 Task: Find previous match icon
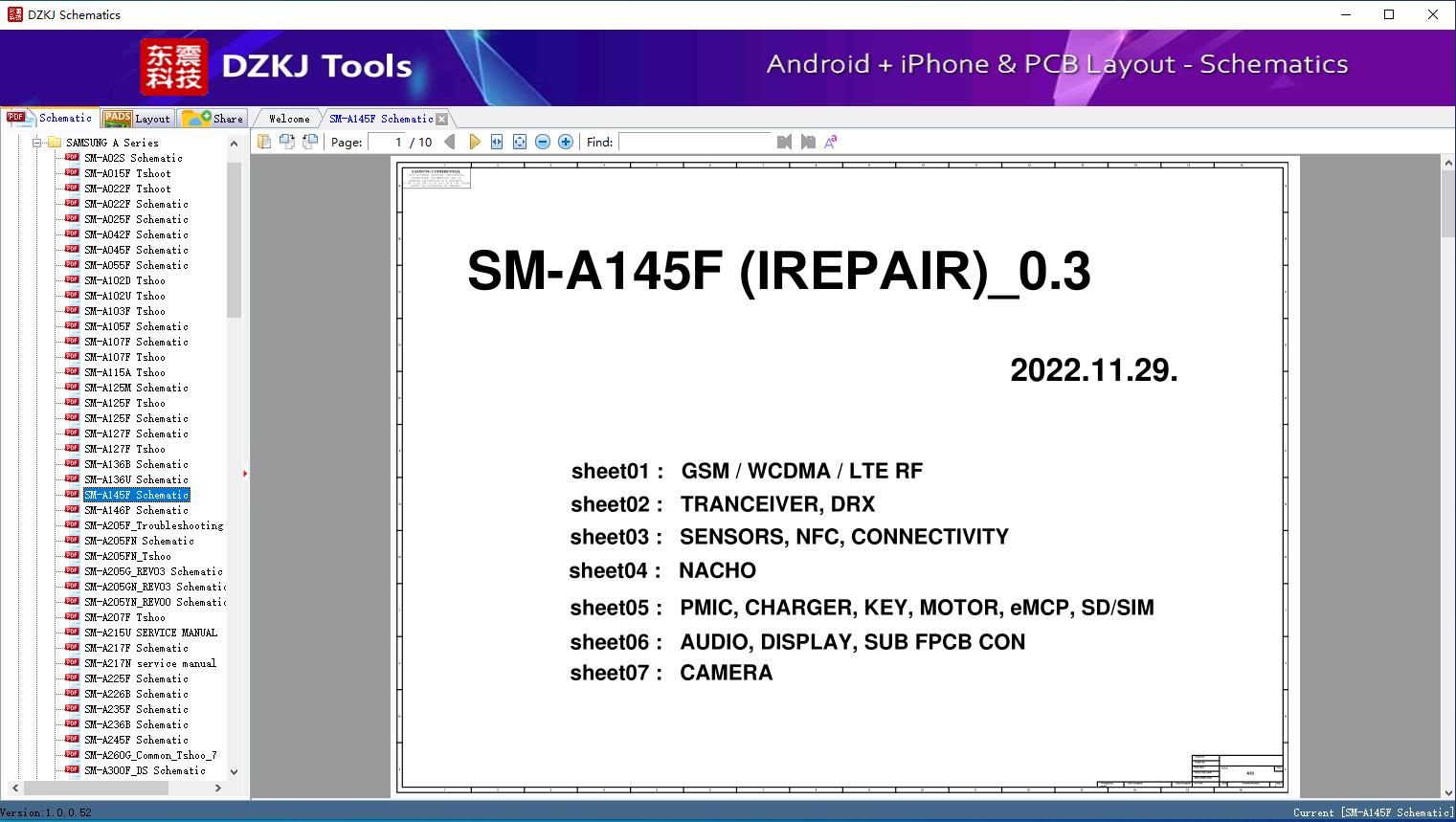pyautogui.click(x=785, y=142)
